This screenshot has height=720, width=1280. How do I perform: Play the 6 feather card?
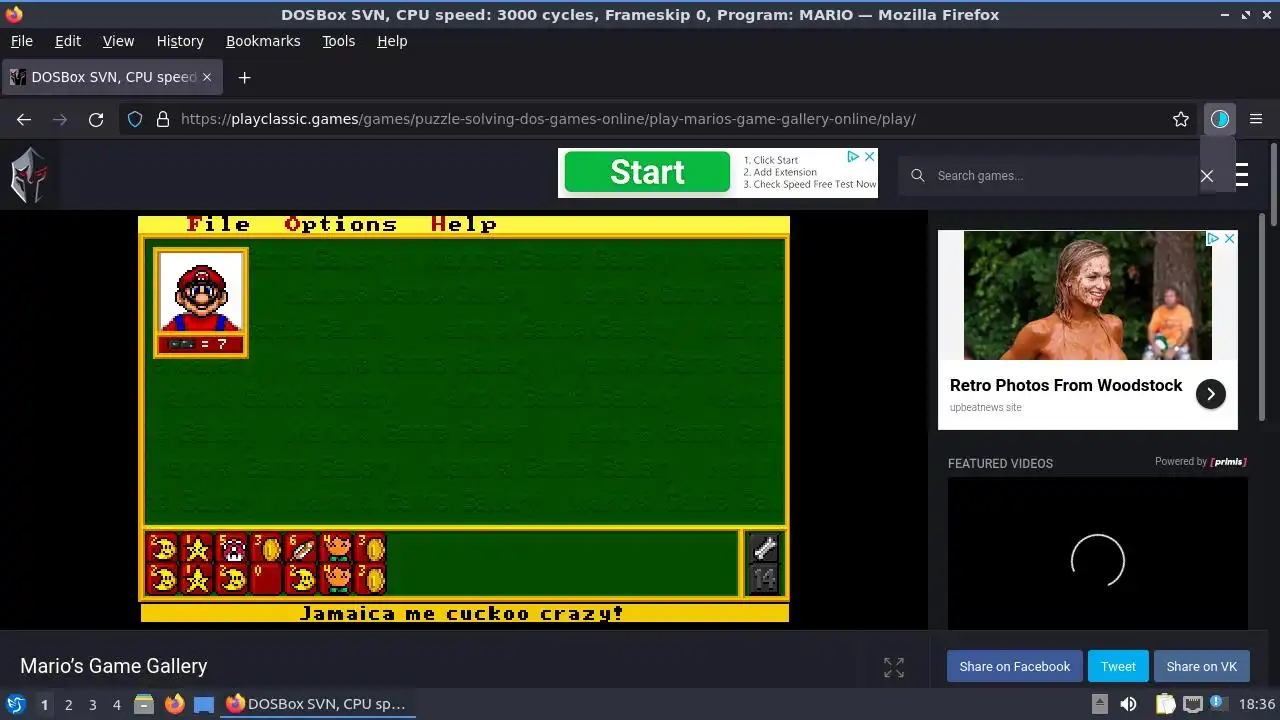click(301, 548)
